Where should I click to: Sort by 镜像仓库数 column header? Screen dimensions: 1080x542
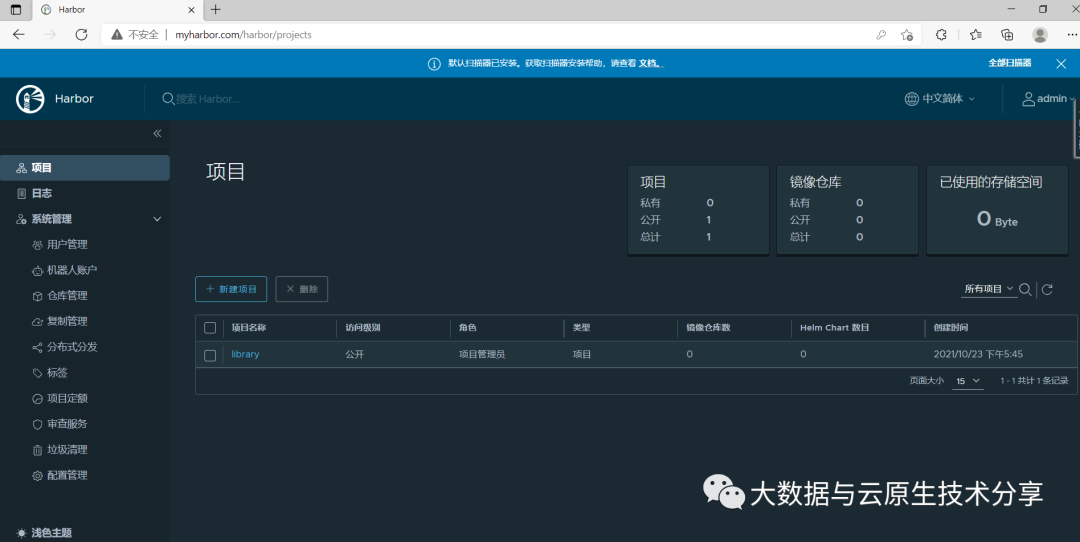point(708,328)
